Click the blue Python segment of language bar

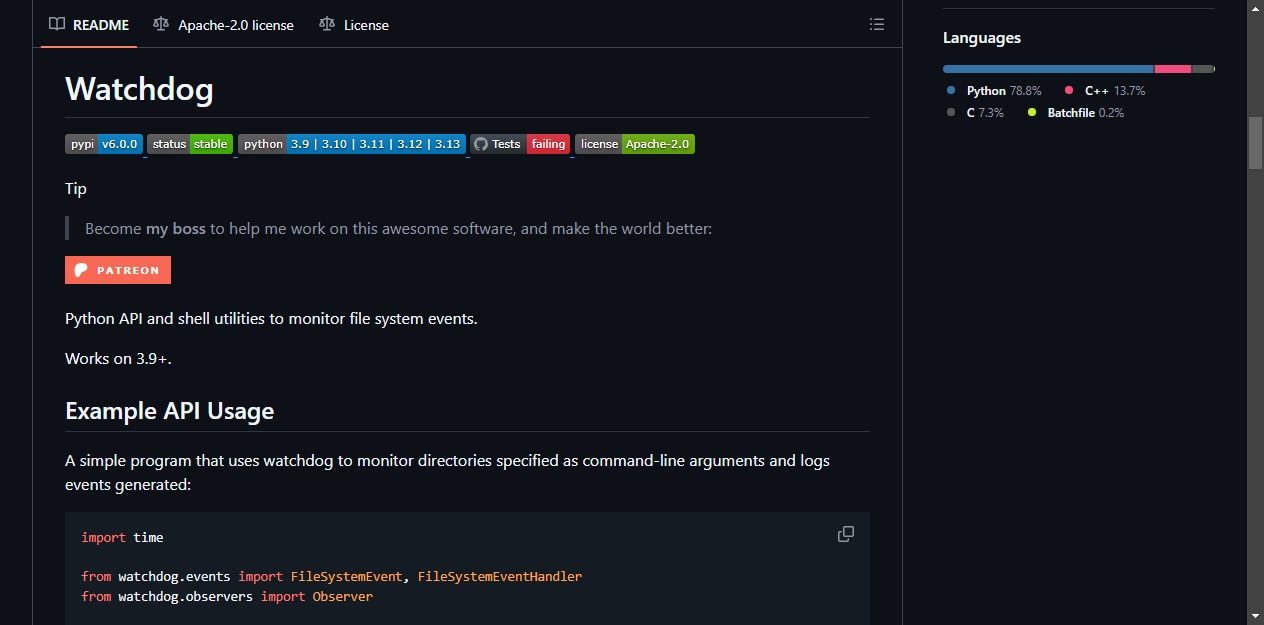point(1049,69)
